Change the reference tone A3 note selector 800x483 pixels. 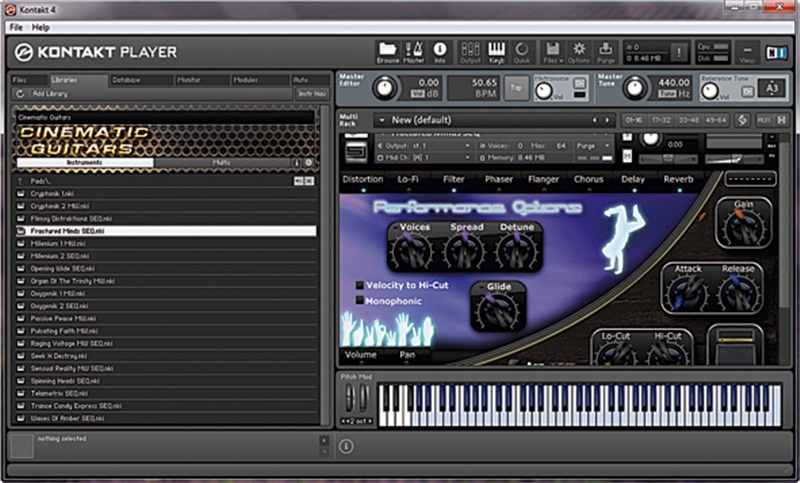pos(771,88)
